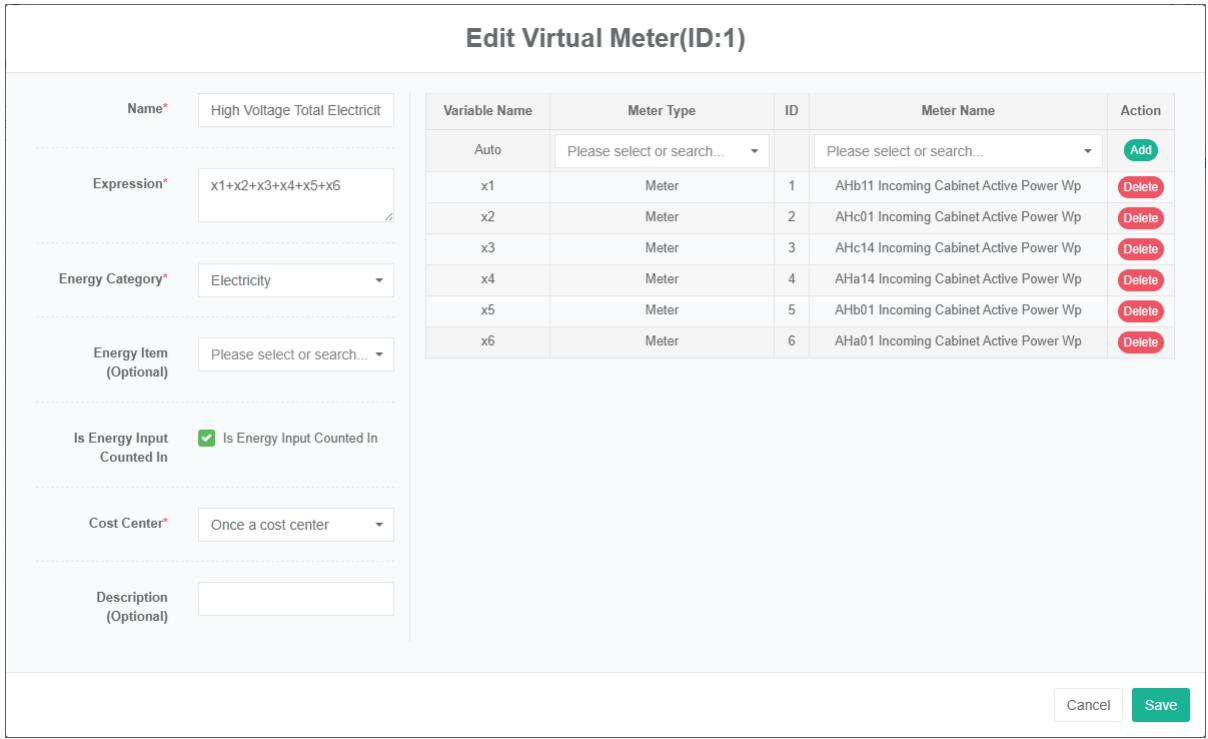Delete the x2 AHc01 meter row
This screenshot has width=1208, height=739.
click(1140, 218)
